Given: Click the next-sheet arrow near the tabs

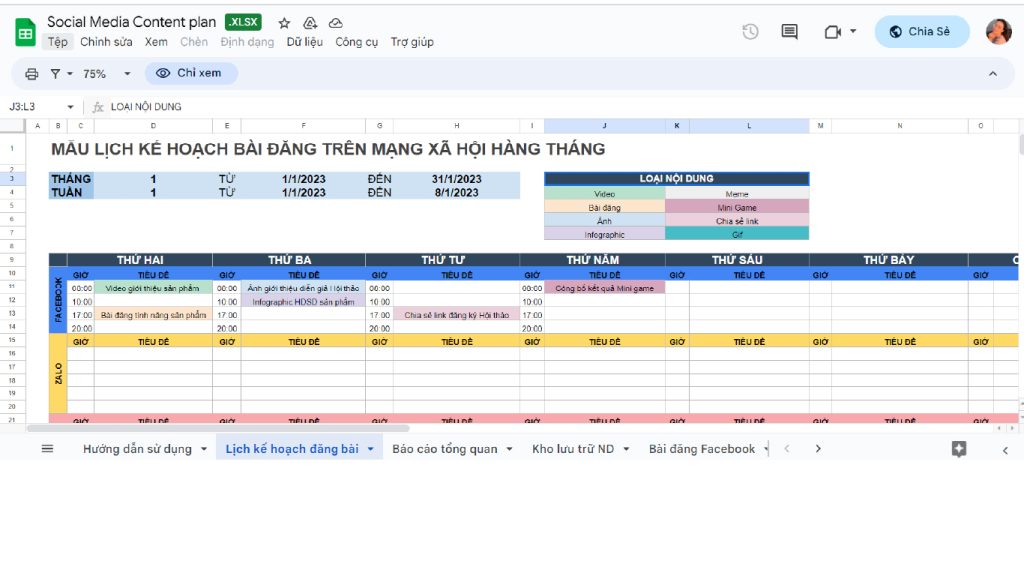Looking at the screenshot, I should pos(818,449).
